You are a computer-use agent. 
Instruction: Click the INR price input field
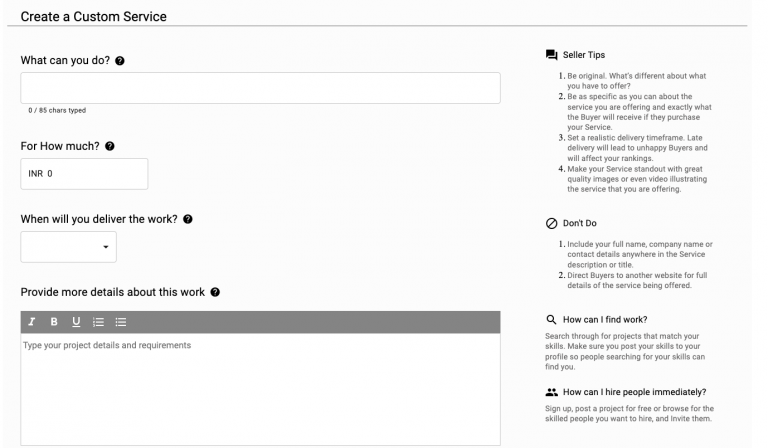tap(84, 174)
